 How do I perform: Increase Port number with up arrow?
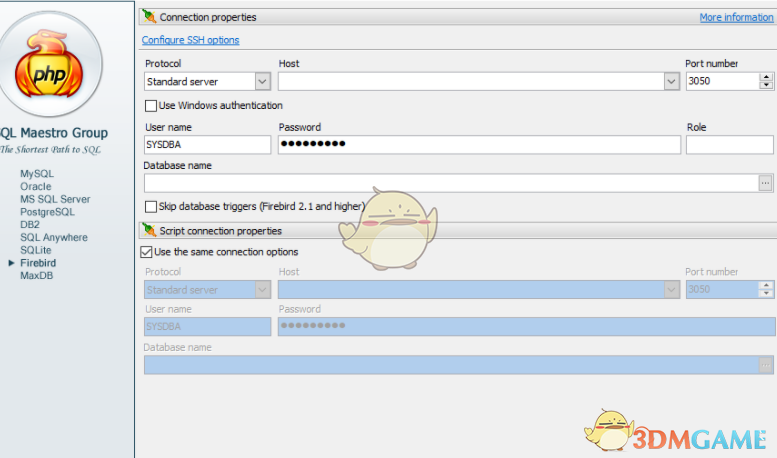pyautogui.click(x=766, y=77)
